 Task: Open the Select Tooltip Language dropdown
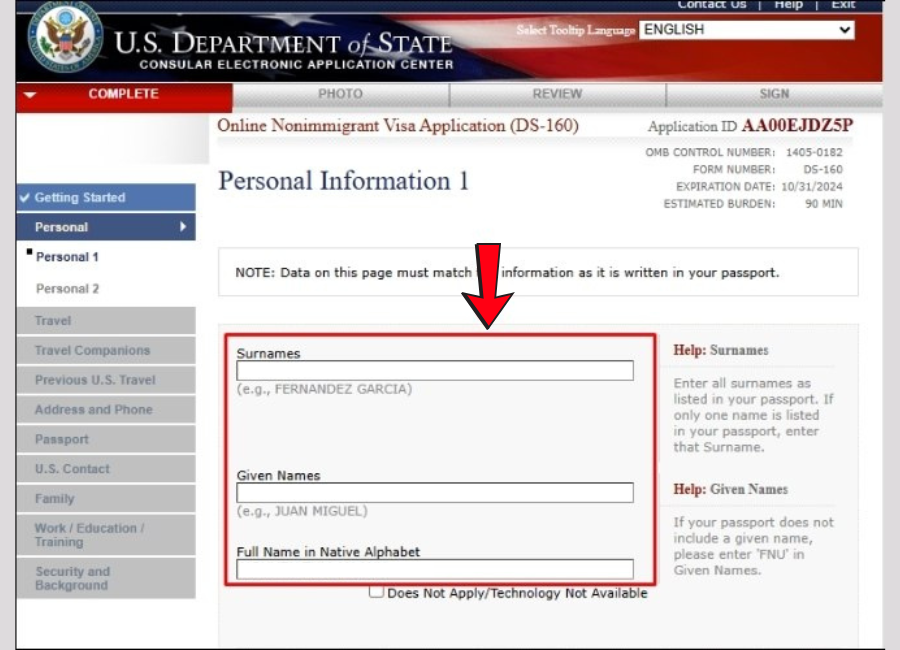pyautogui.click(x=747, y=30)
